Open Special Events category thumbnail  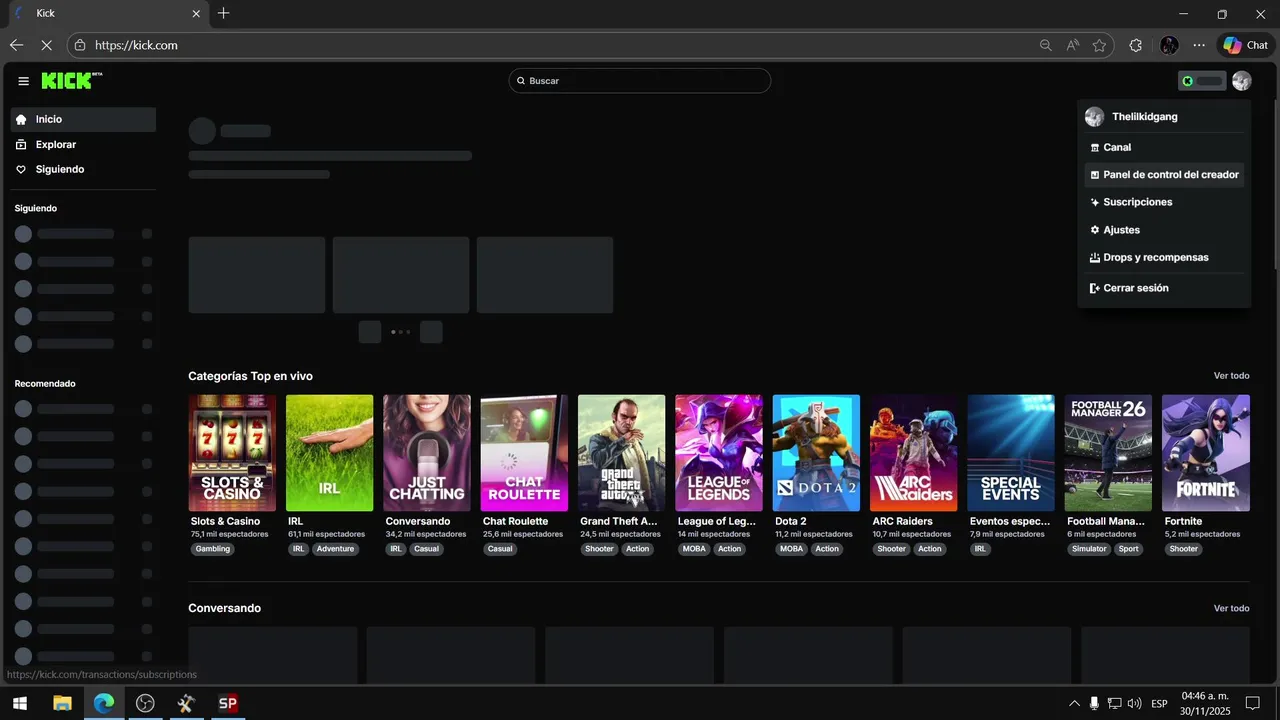pos(1011,453)
